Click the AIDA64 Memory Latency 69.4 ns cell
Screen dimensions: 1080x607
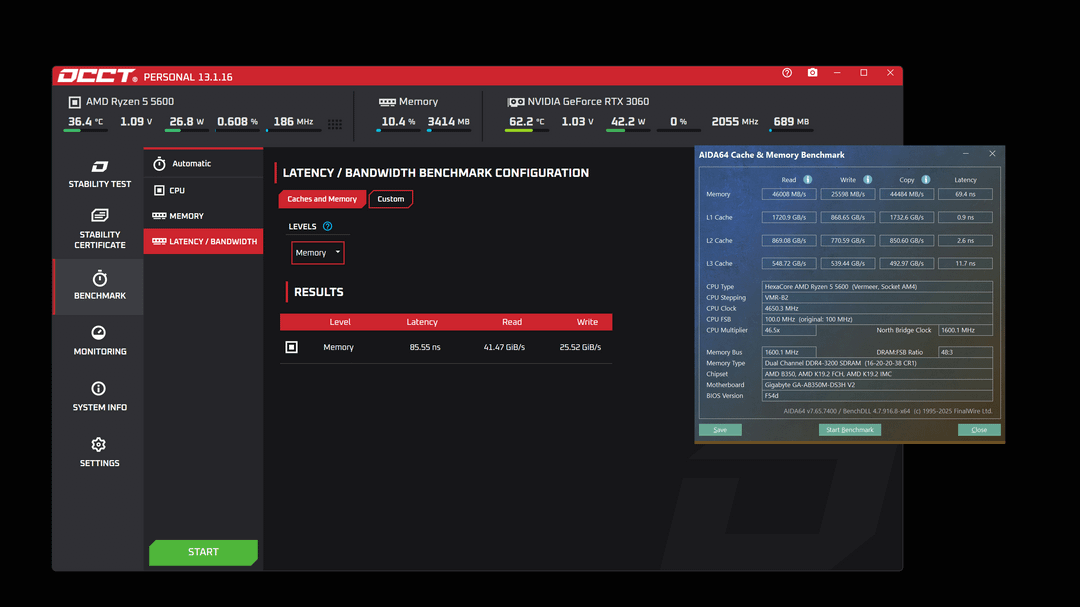(x=965, y=194)
